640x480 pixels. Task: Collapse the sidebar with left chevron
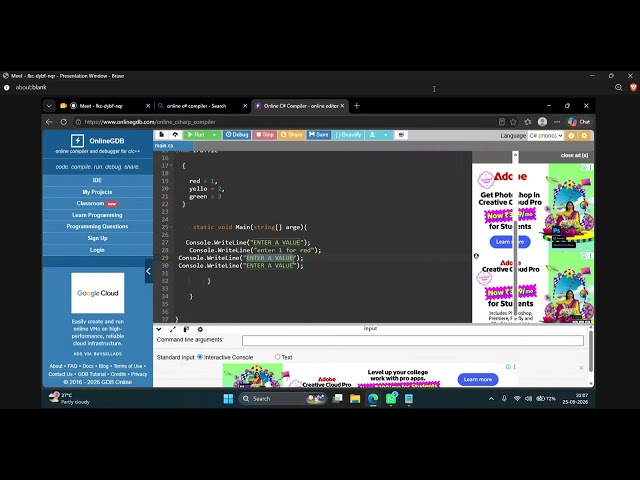pyautogui.click(x=149, y=271)
